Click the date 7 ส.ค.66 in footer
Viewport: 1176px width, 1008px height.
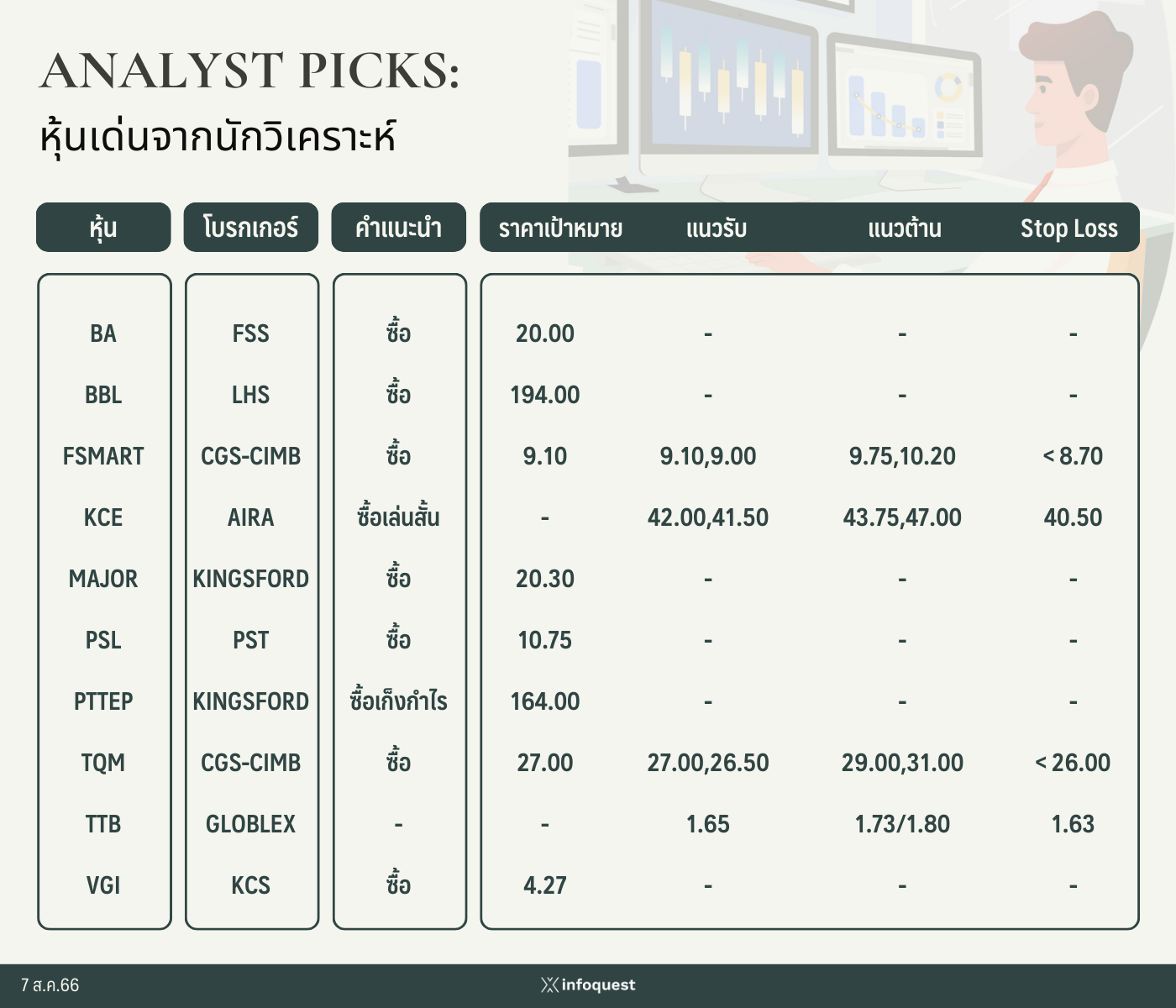[x=50, y=984]
